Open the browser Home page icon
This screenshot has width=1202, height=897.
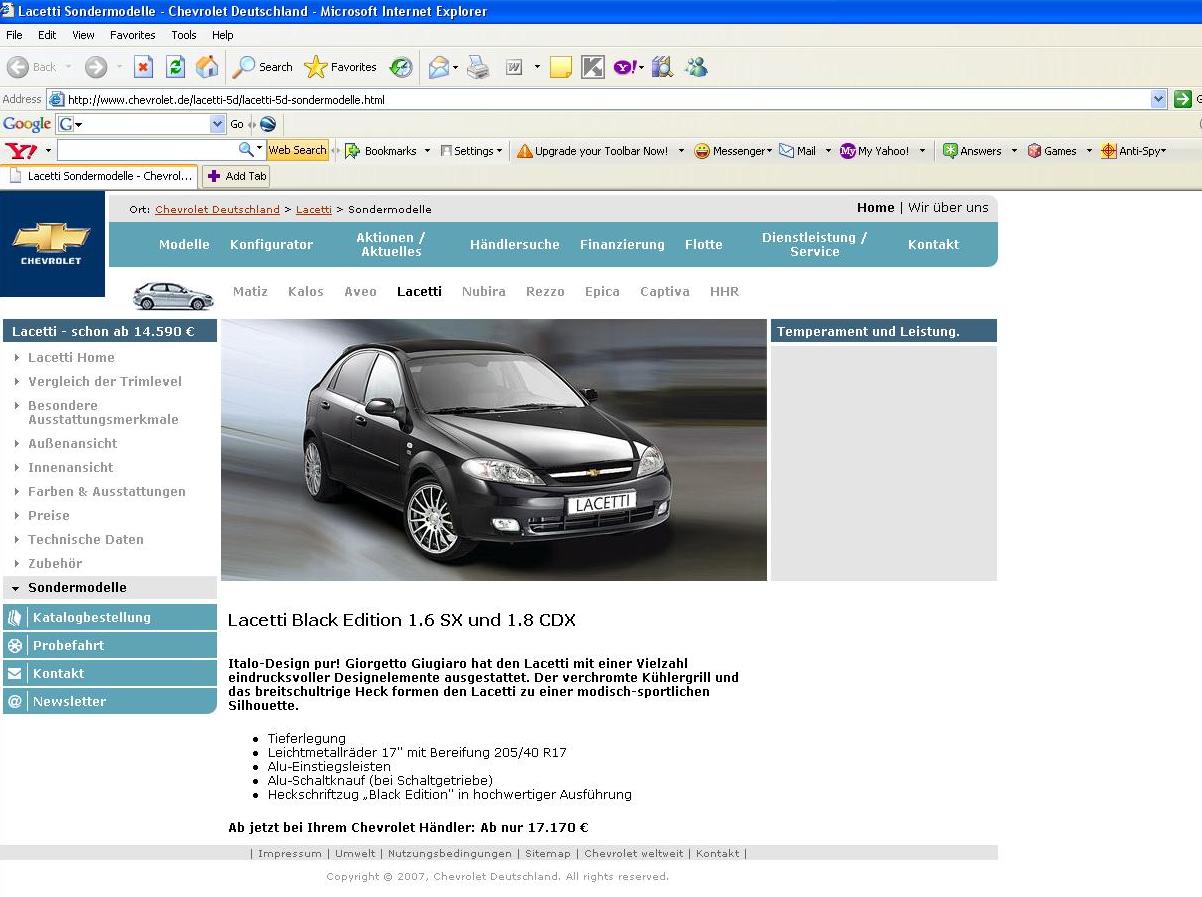pyautogui.click(x=207, y=67)
